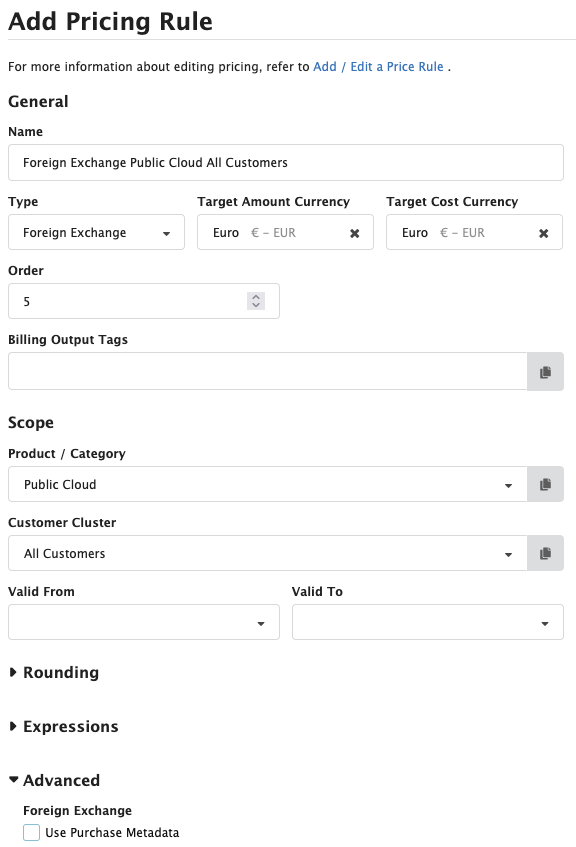
Task: Open Product / Category dropdown
Action: click(x=267, y=484)
